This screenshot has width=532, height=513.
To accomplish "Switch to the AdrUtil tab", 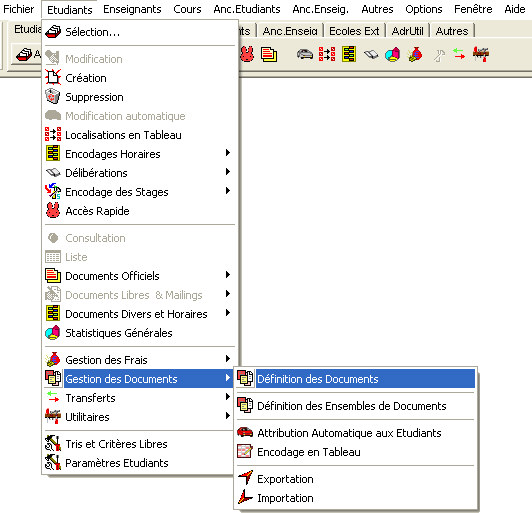I will pyautogui.click(x=407, y=31).
